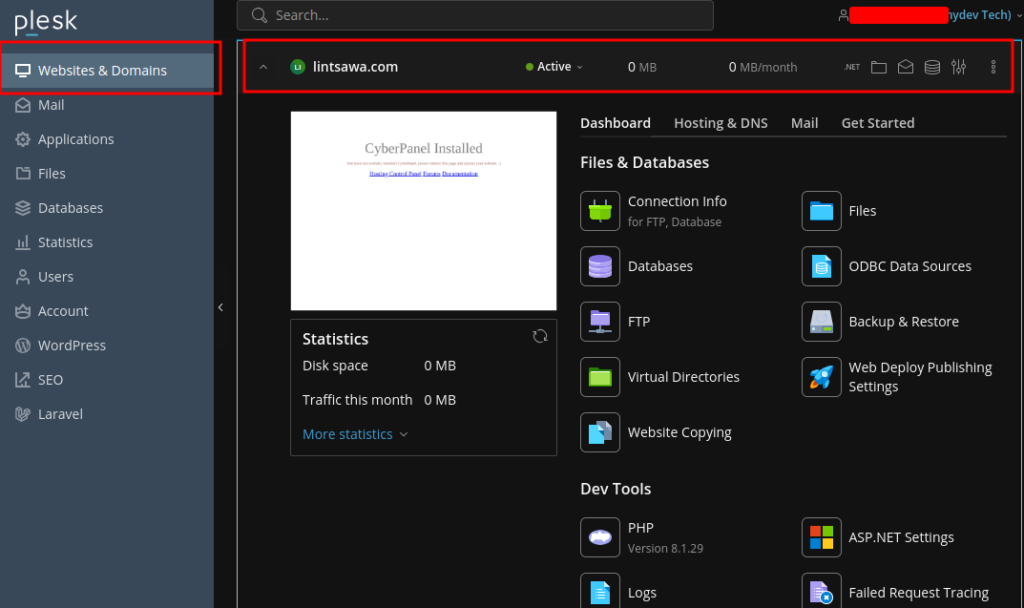
Task: Switch to the Dashboard tab
Action: point(615,123)
